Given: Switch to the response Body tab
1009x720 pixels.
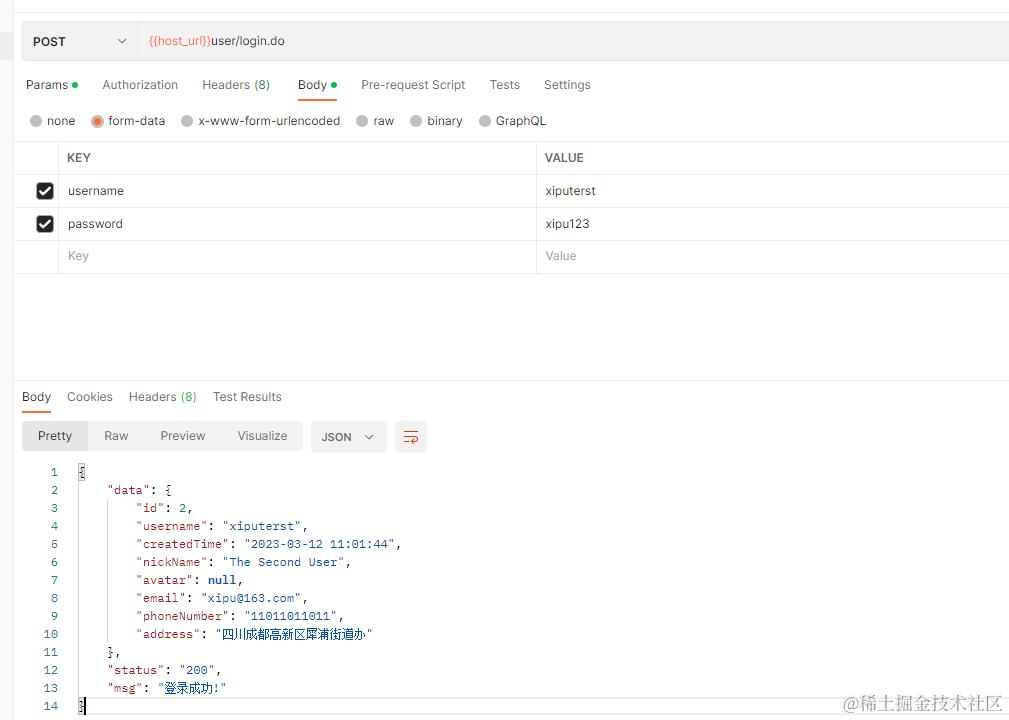Looking at the screenshot, I should tap(36, 397).
